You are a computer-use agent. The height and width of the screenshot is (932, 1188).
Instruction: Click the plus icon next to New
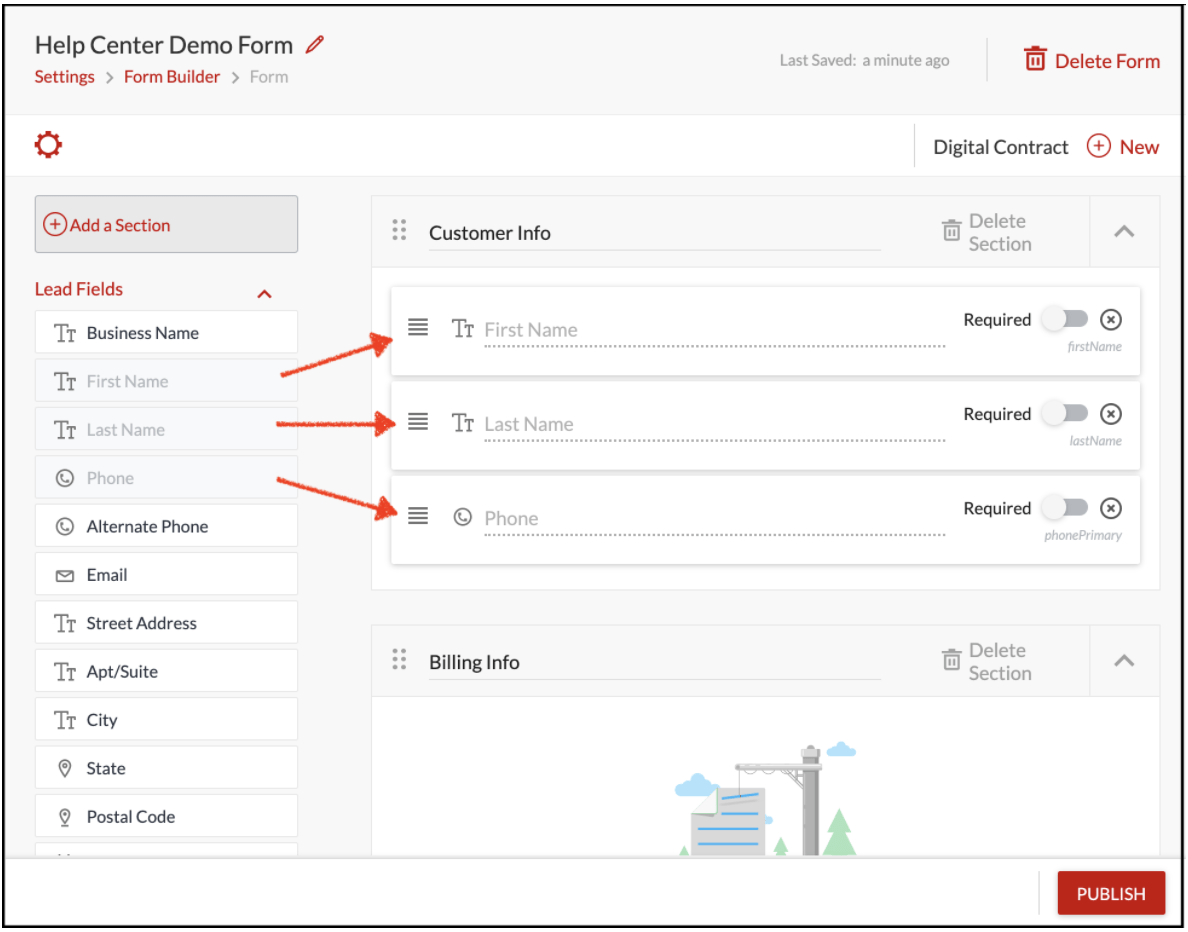click(x=1100, y=146)
